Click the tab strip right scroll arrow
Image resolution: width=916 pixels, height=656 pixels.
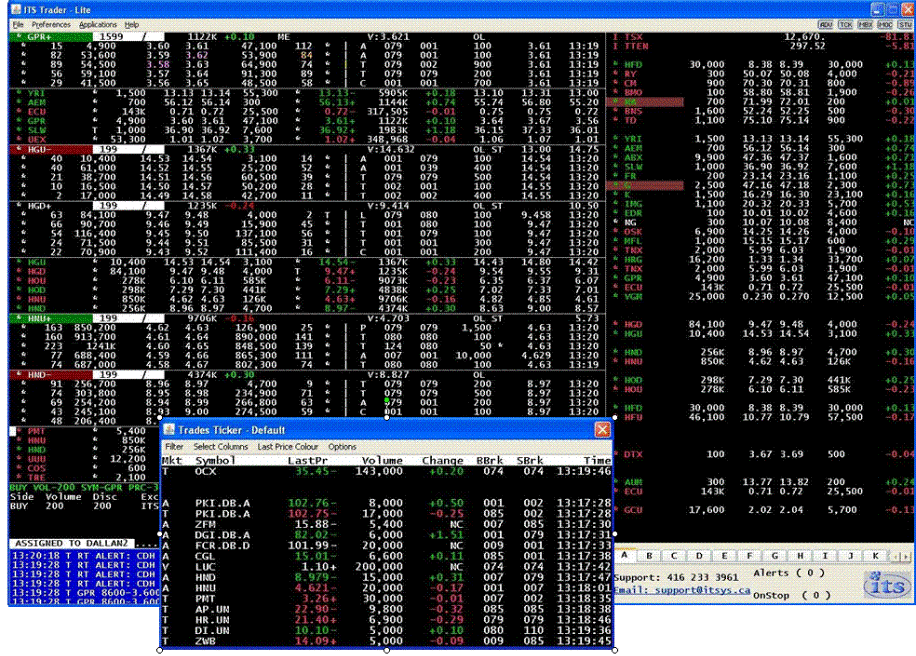(907, 557)
